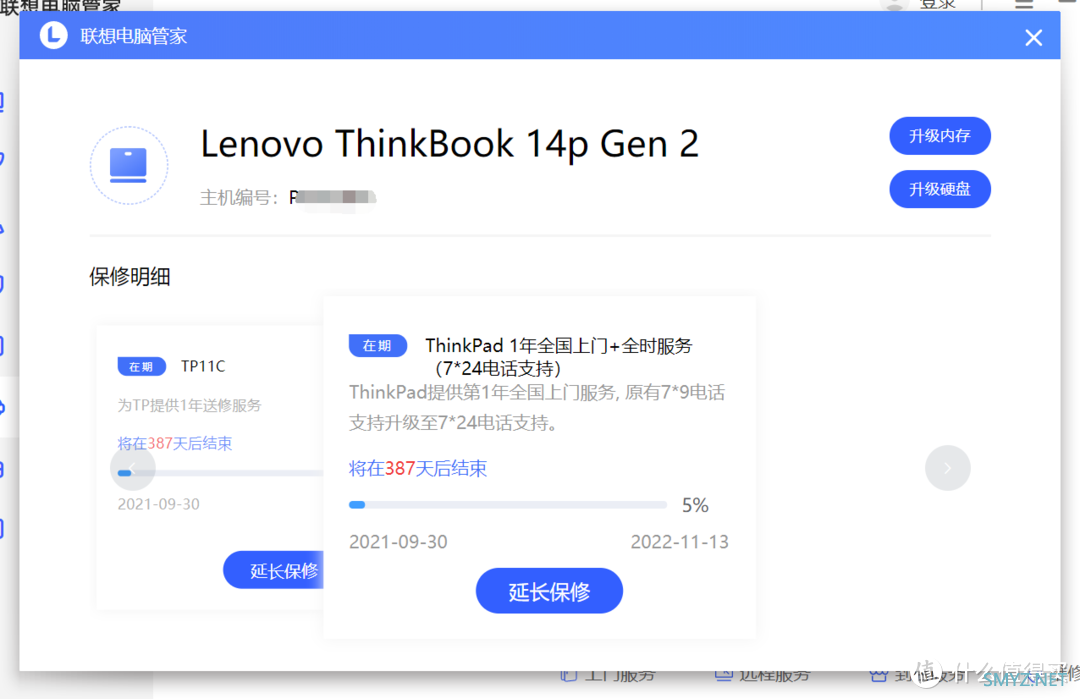This screenshot has width=1080, height=699.
Task: Show previous warranty card with left arrow
Action: [x=132, y=468]
